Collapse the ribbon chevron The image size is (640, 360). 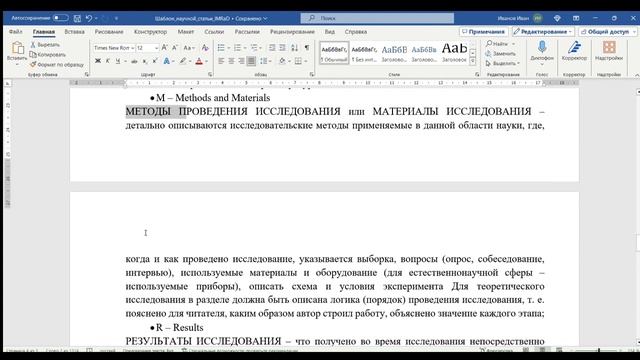636,75
